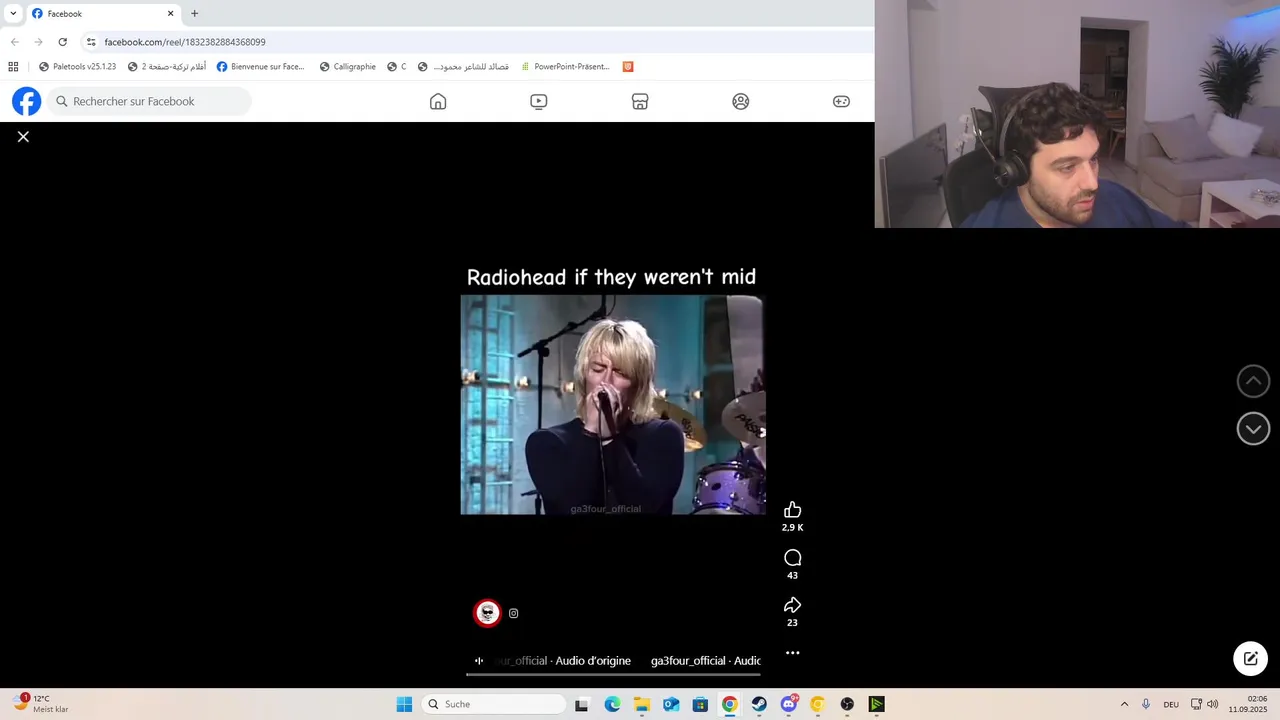This screenshot has height=720, width=1280.
Task: Open the Groups icon in Facebook header
Action: (x=741, y=101)
